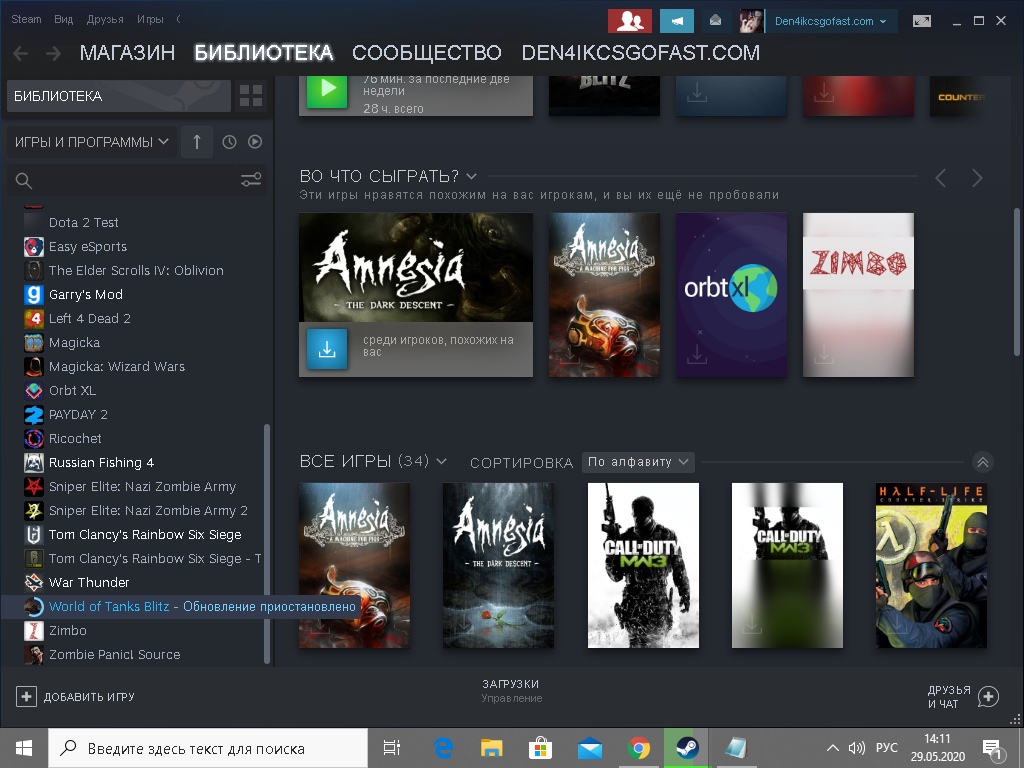Switch library to grid view

[x=251, y=96]
